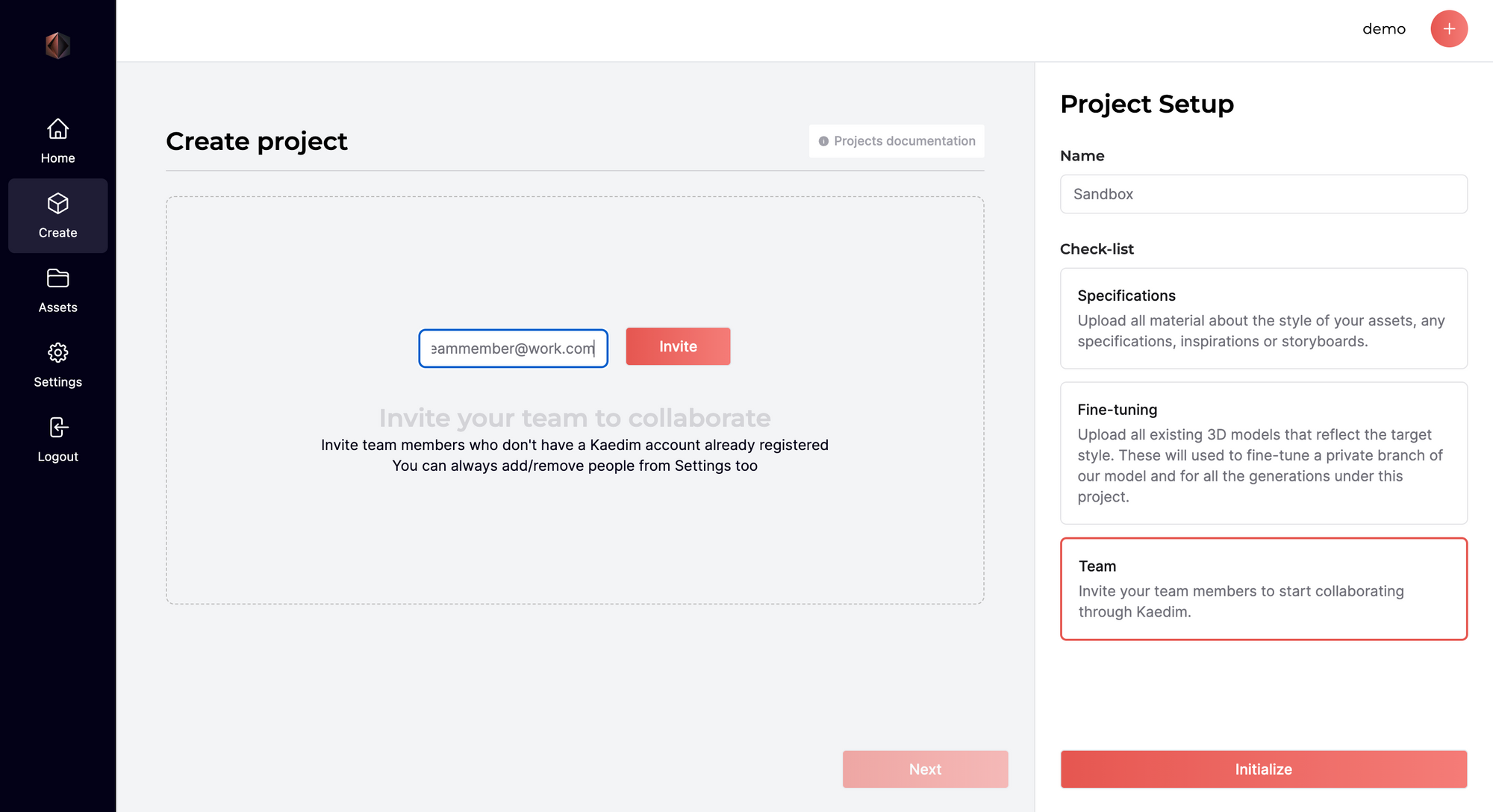Select the Create cube icon
Viewport: 1493px width, 812px height.
[57, 204]
